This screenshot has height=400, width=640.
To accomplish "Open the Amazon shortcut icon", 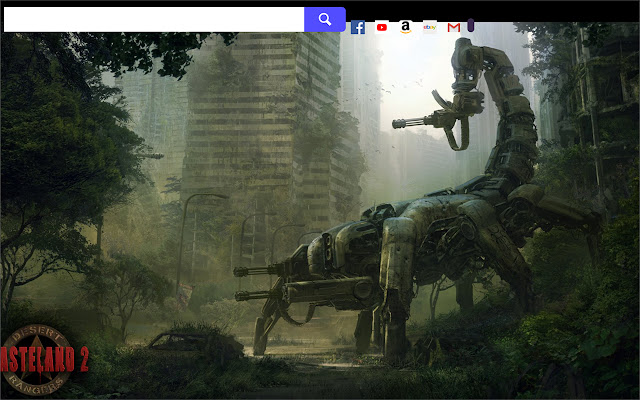I will [x=405, y=27].
